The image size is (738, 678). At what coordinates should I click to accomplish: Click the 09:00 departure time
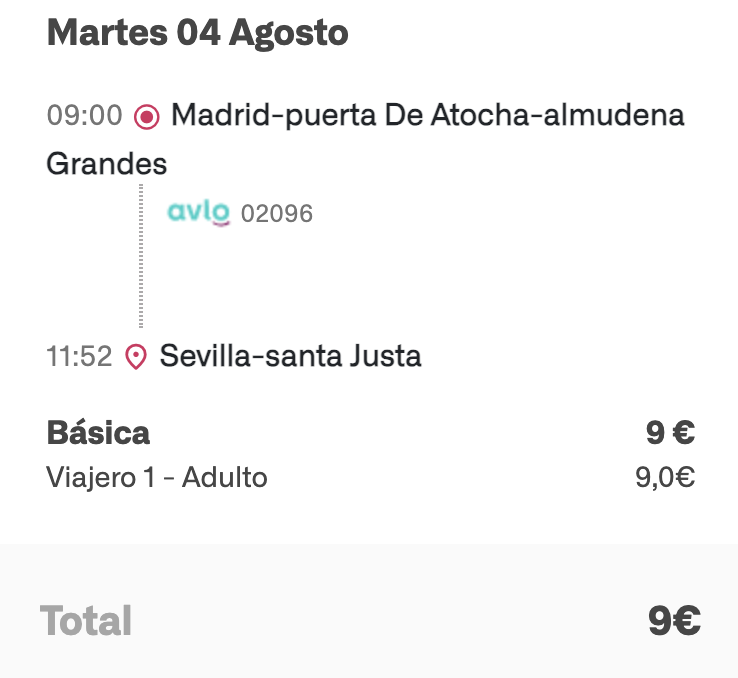[84, 116]
